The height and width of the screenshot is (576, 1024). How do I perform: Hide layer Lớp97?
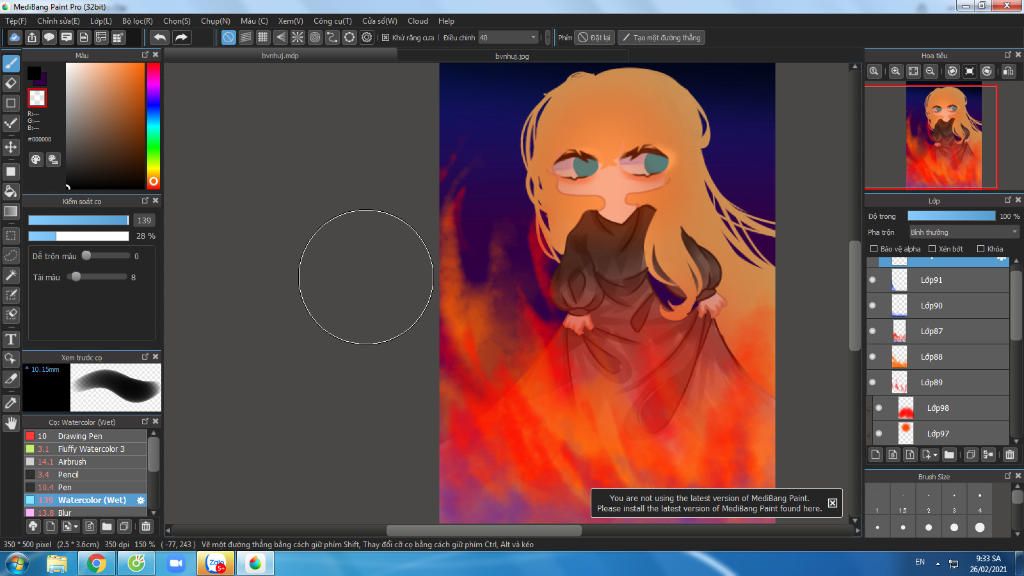(x=879, y=434)
